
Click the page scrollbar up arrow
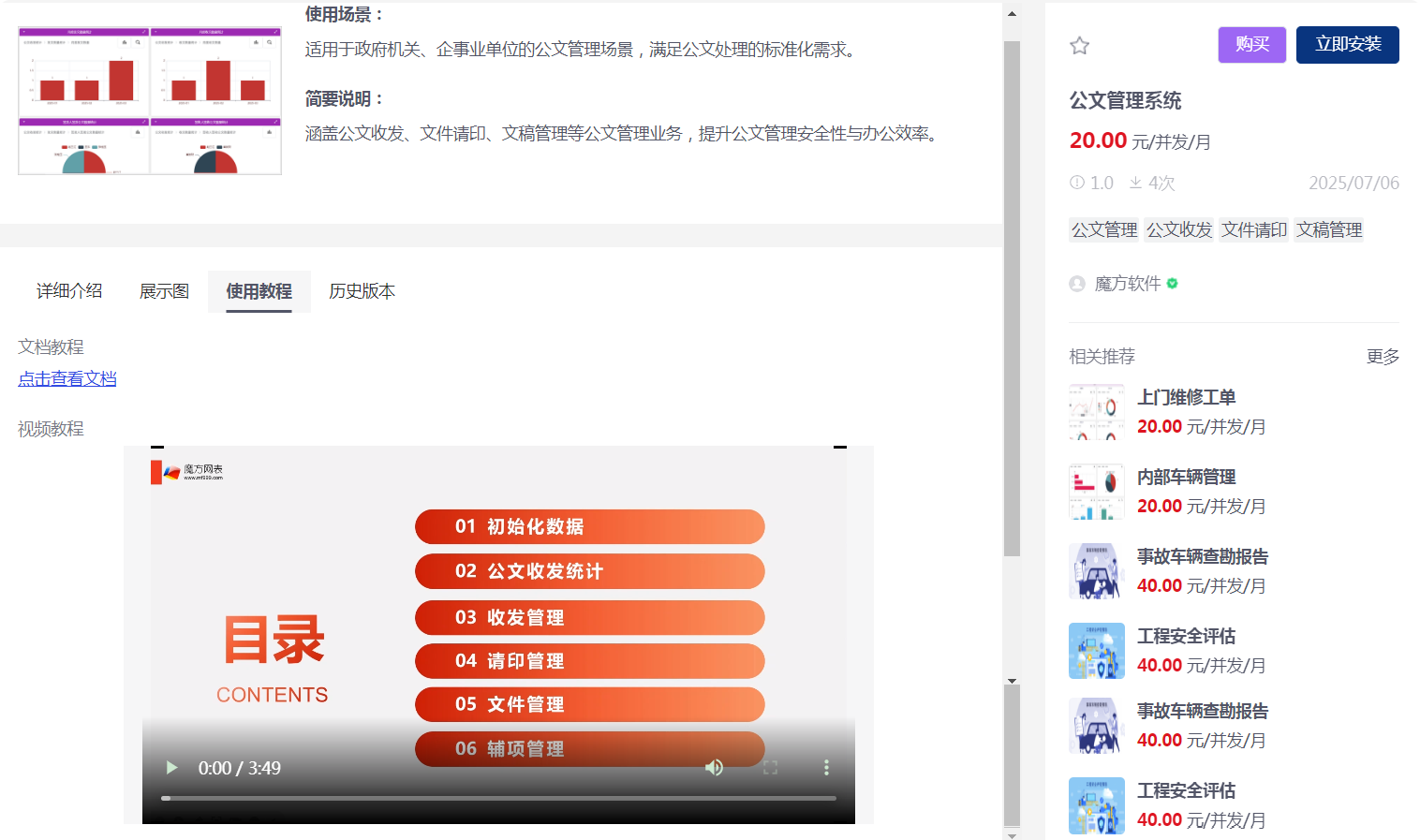pos(1012,14)
